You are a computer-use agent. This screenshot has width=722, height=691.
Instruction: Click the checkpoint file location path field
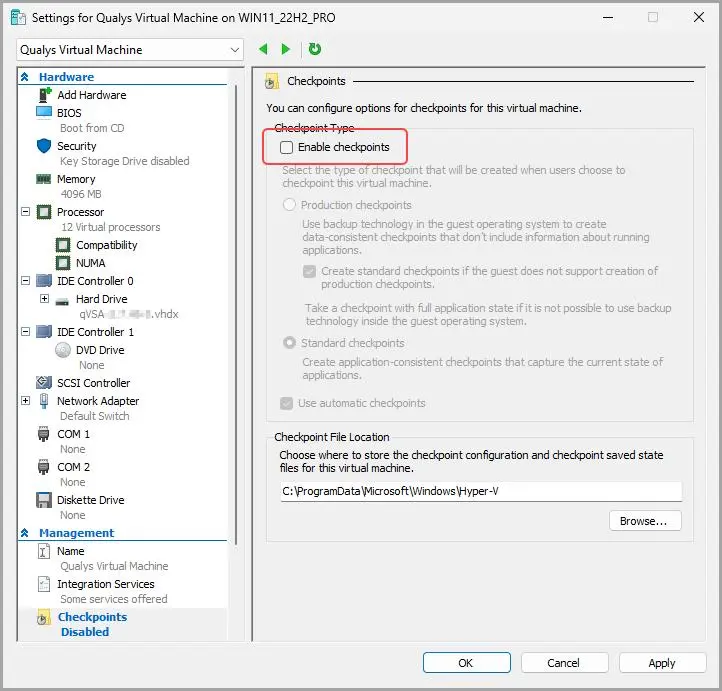click(x=481, y=491)
